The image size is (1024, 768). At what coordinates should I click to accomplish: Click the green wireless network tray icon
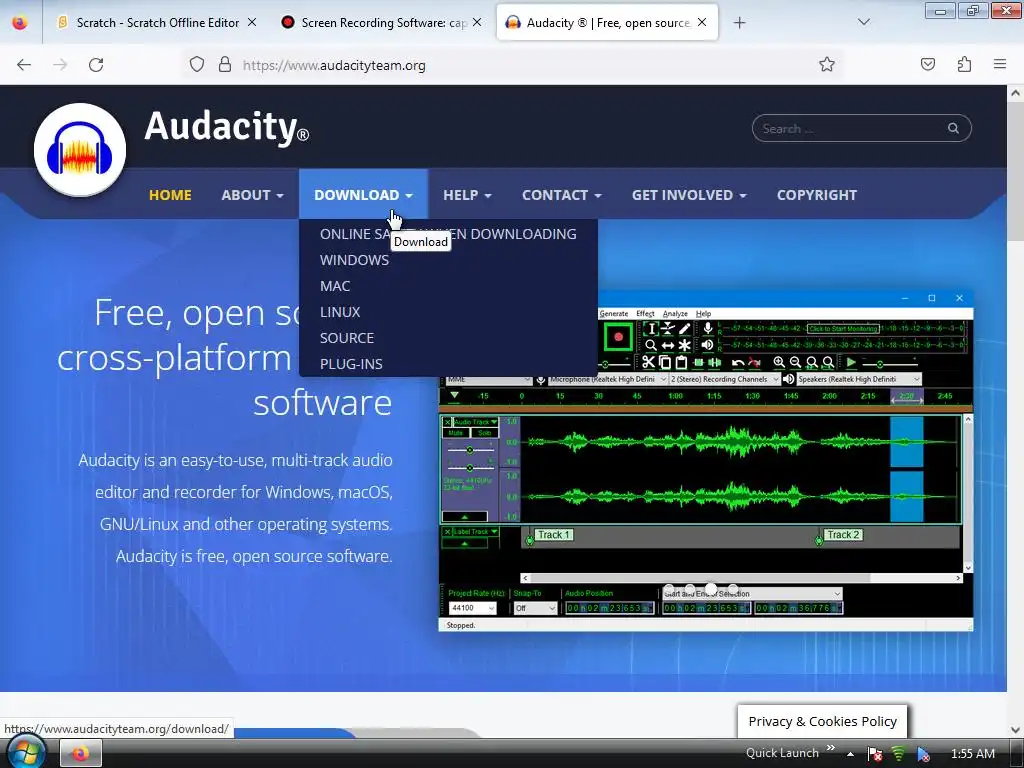[x=899, y=754]
